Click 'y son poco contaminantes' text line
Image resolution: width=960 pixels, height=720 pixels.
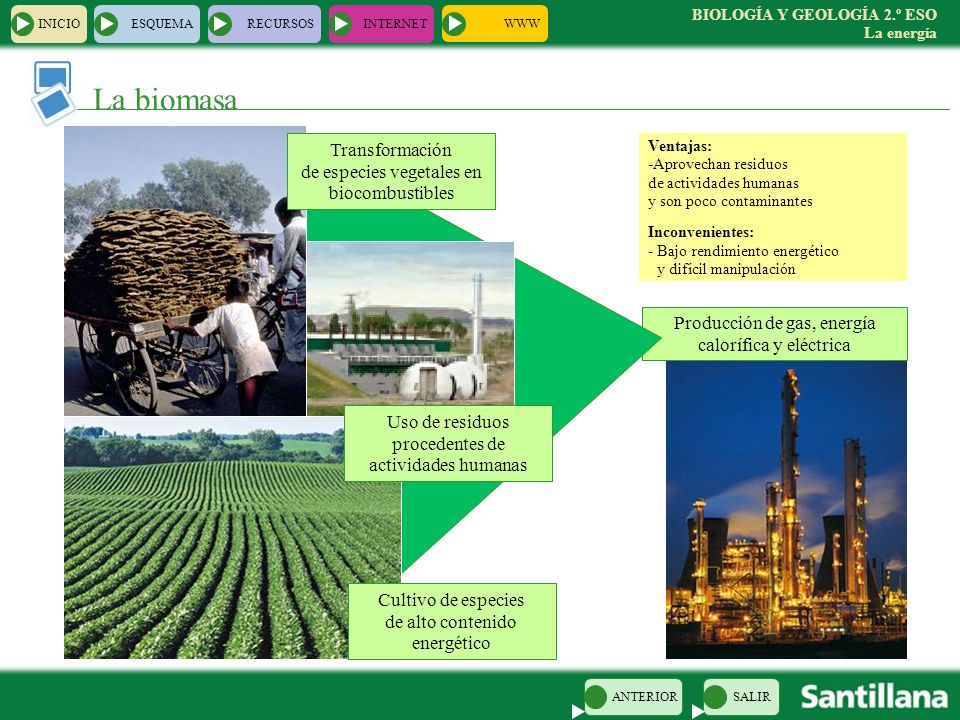click(x=730, y=201)
